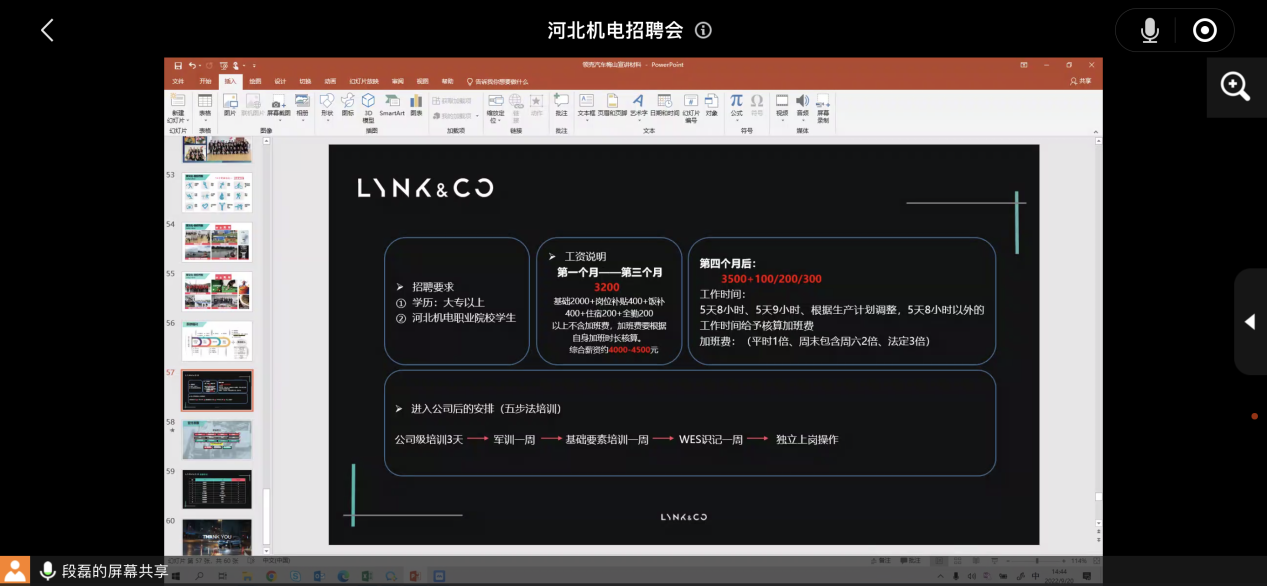
Task: Open Windows Start button on taskbar
Action: click(175, 577)
